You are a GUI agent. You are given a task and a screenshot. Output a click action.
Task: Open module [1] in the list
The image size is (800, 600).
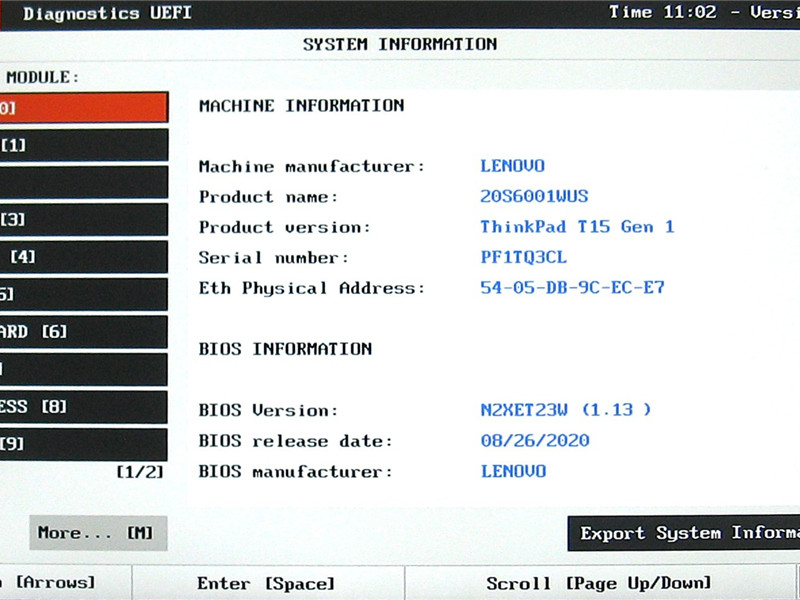tap(84, 145)
